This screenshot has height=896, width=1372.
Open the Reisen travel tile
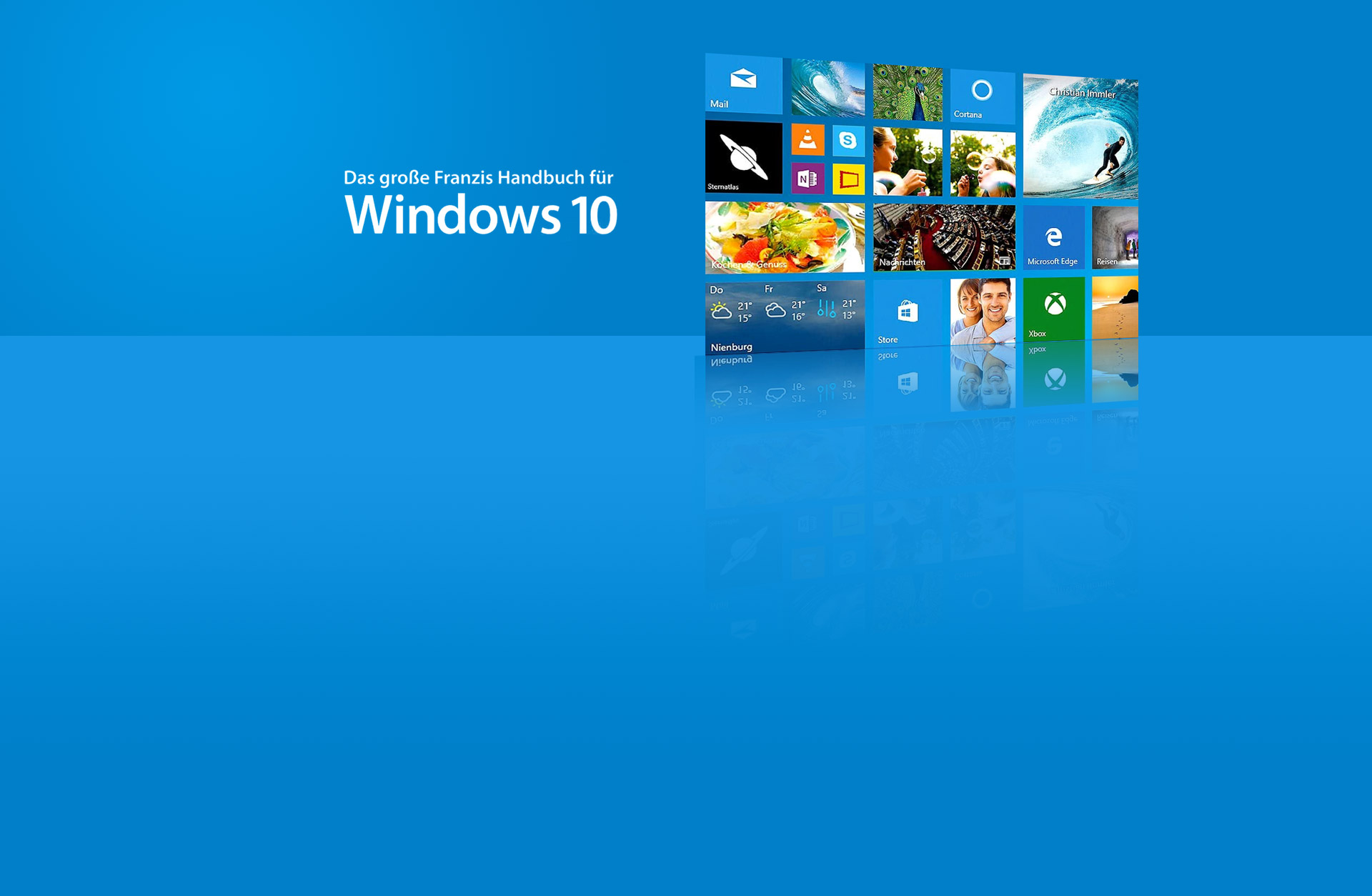tap(1115, 237)
